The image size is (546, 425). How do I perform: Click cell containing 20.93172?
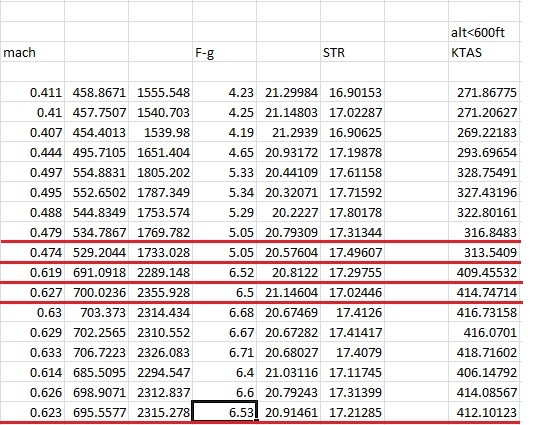pyautogui.click(x=289, y=152)
